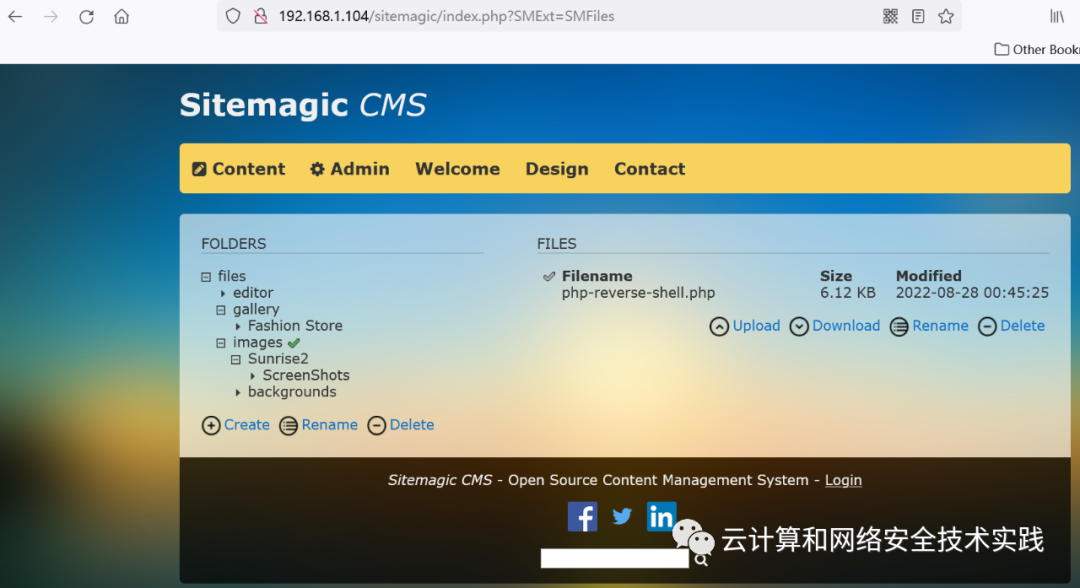Open the Admin menu
The width and height of the screenshot is (1080, 588).
coord(350,169)
